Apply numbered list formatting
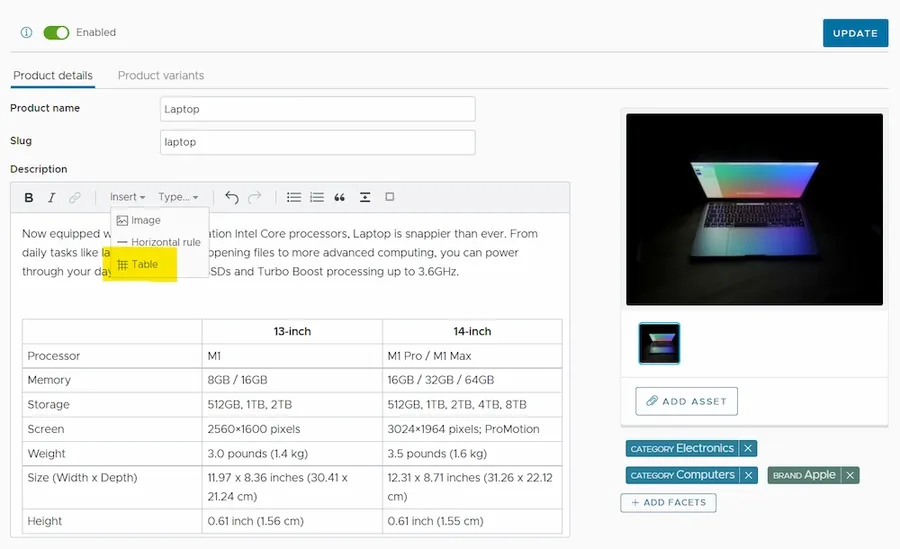The height and width of the screenshot is (549, 900). click(x=317, y=198)
